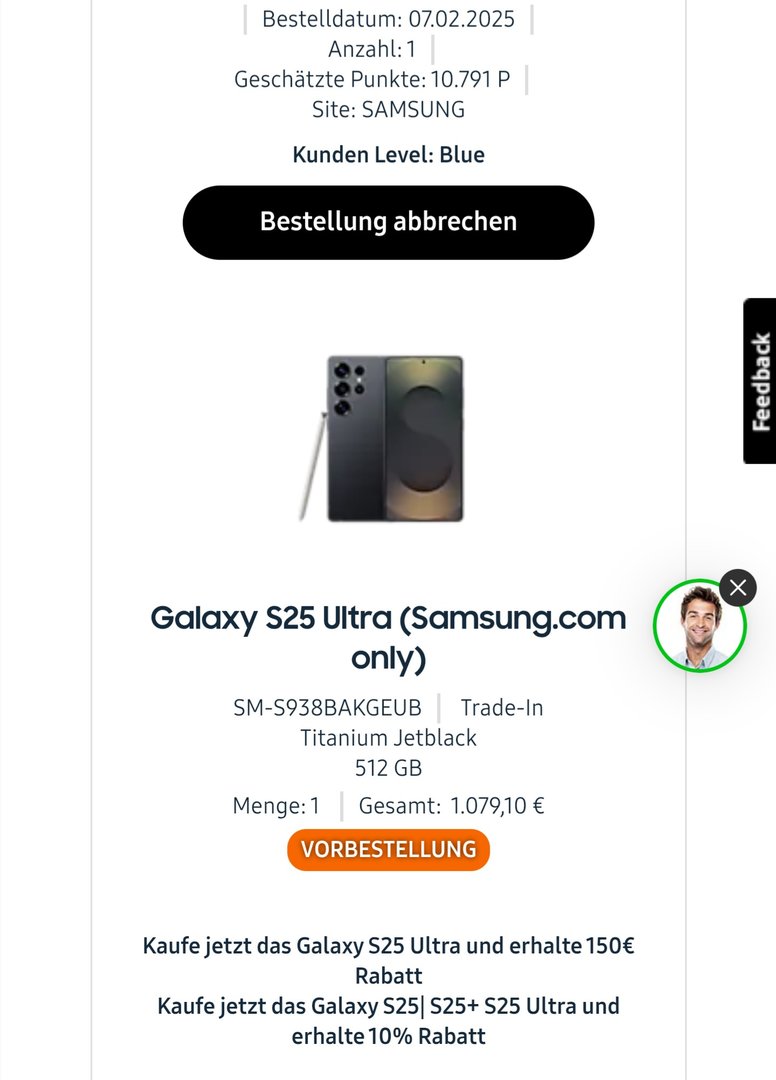Open the Feedback side tab
Viewport: 776px width, 1080px height.
[759, 381]
